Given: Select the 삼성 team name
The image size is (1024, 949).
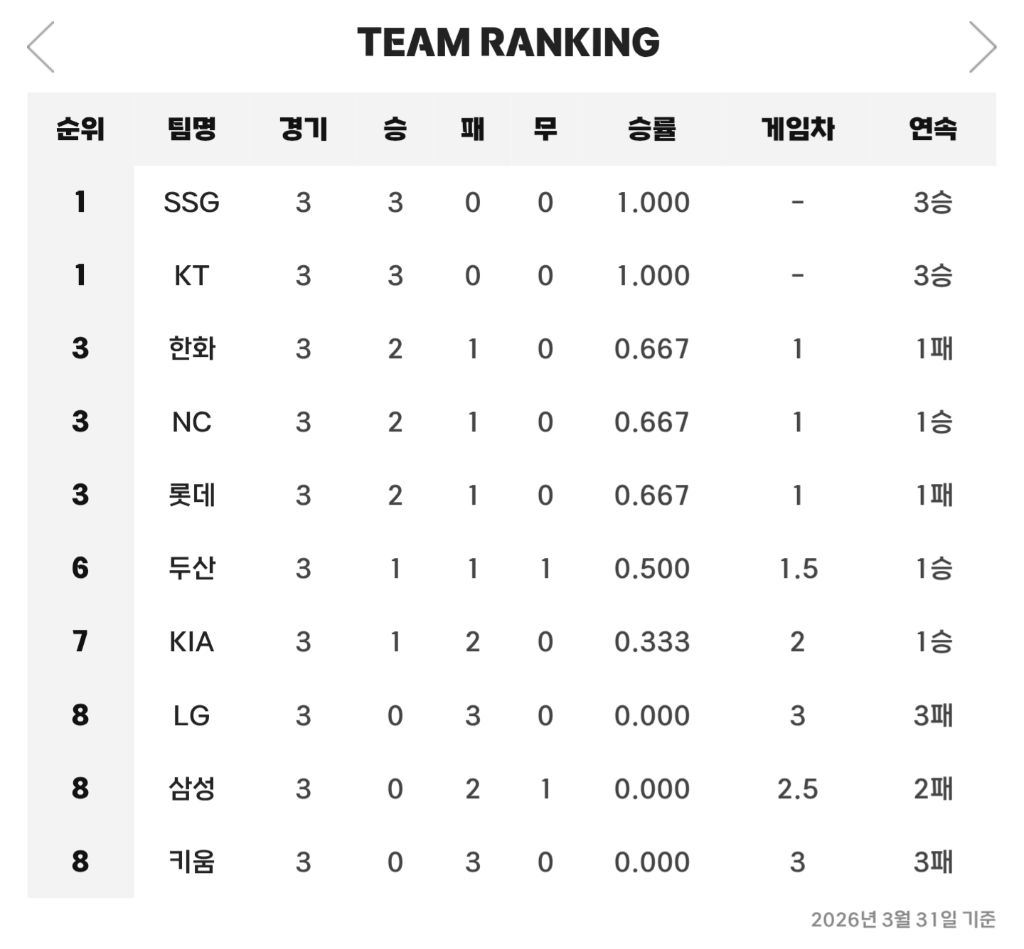Looking at the screenshot, I should pyautogui.click(x=191, y=788).
